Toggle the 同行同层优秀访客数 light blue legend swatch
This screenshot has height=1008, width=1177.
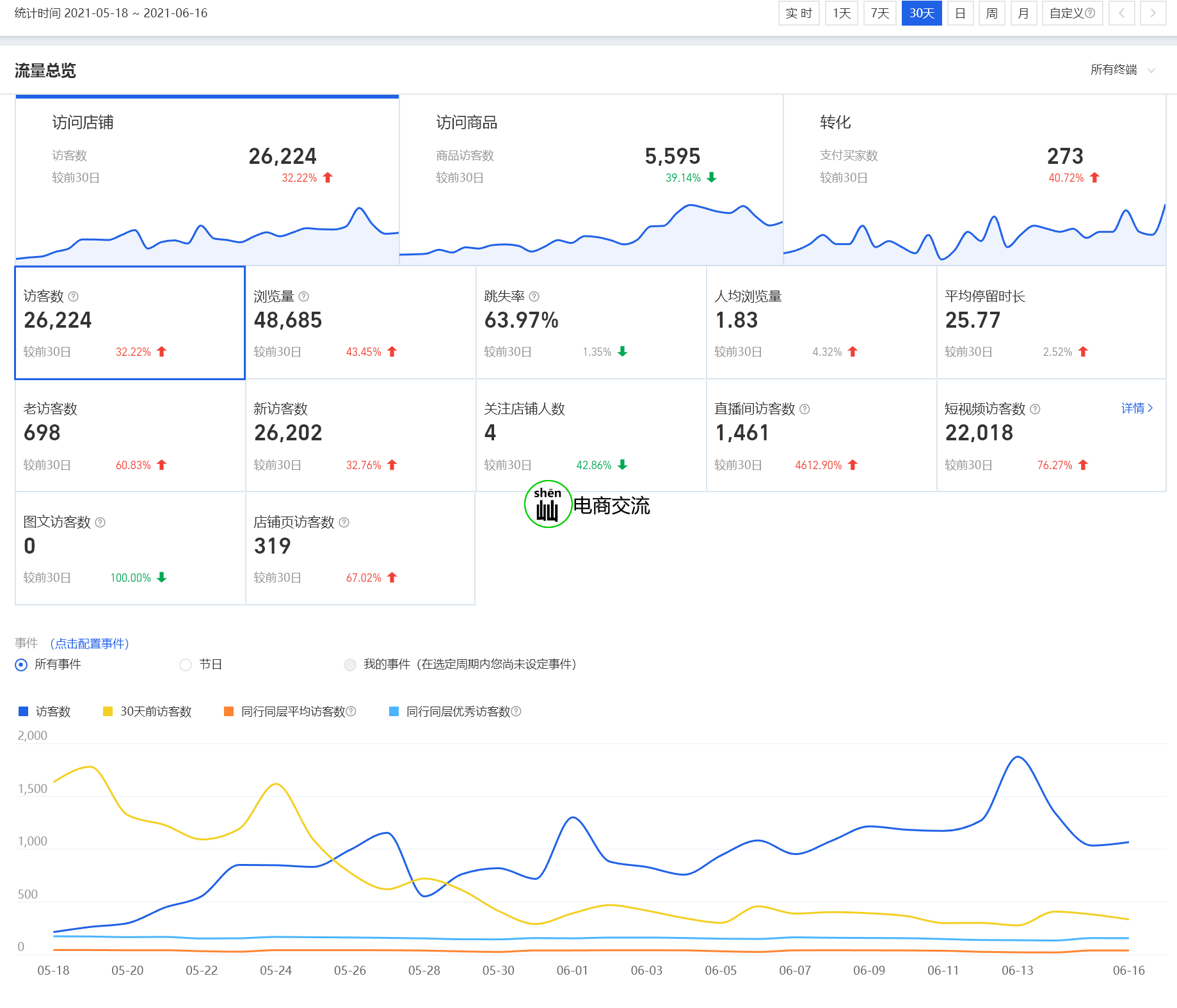(x=394, y=711)
